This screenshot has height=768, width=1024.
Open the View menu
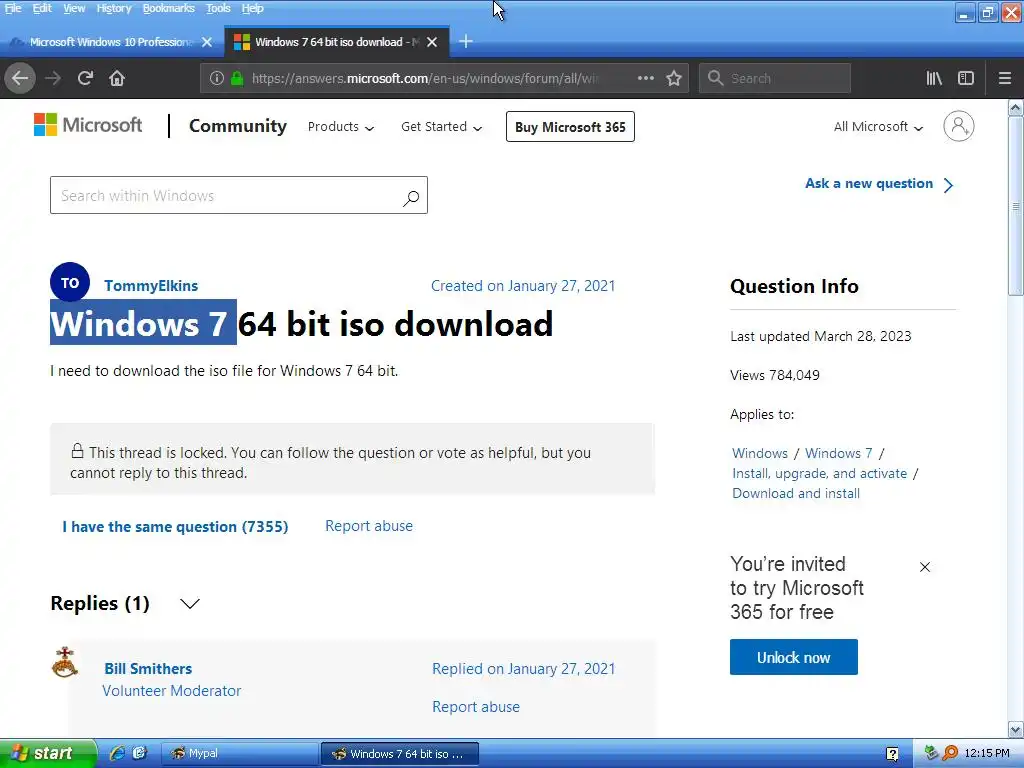tap(74, 8)
